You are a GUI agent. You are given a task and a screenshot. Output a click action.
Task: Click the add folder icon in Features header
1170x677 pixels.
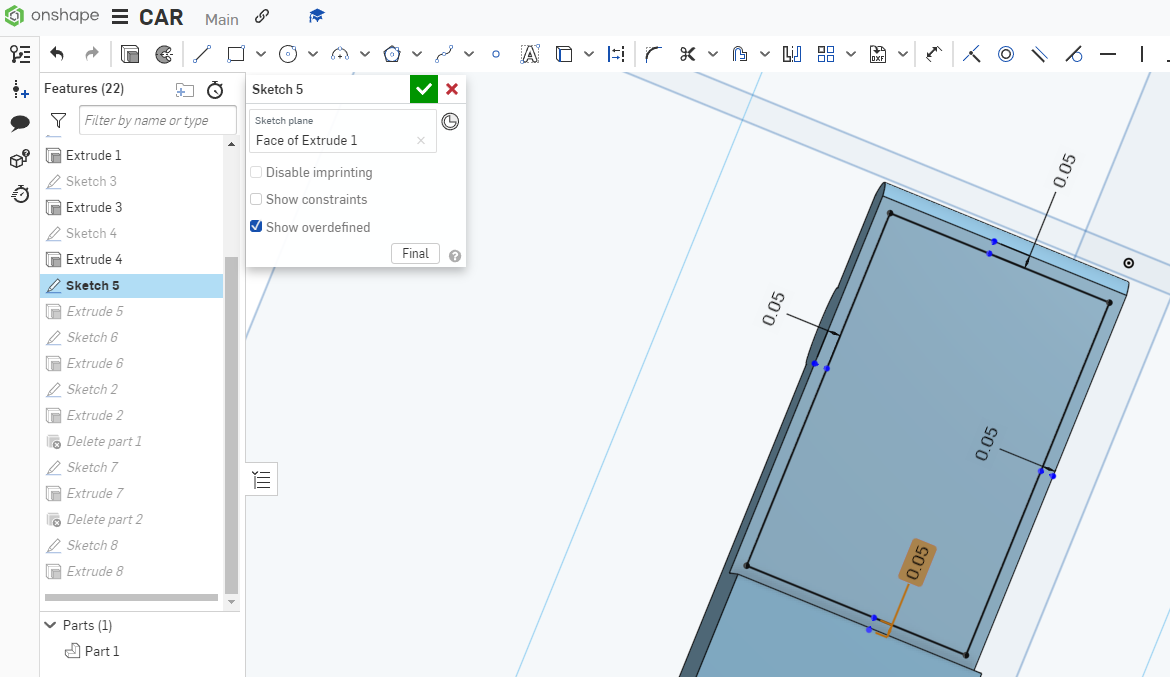[x=184, y=90]
